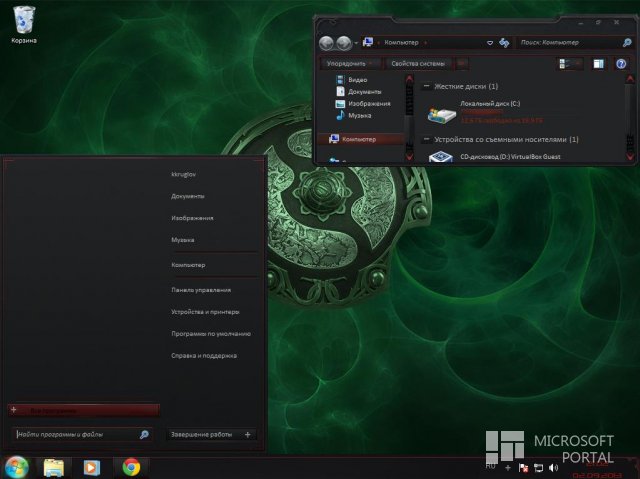The width and height of the screenshot is (640, 479).
Task: Click the Видео library icon
Action: coord(340,80)
